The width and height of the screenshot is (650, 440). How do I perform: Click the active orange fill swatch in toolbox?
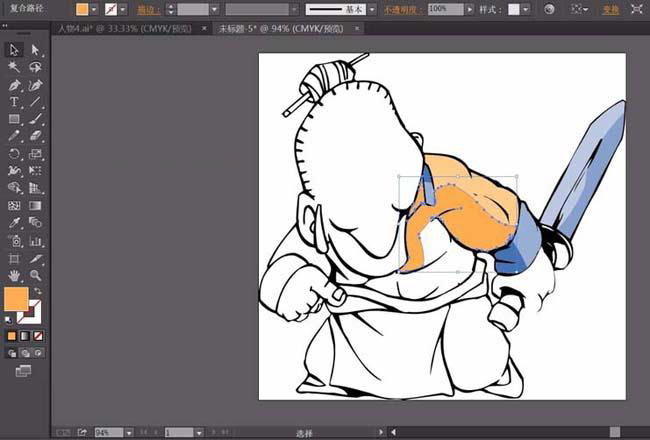16,299
